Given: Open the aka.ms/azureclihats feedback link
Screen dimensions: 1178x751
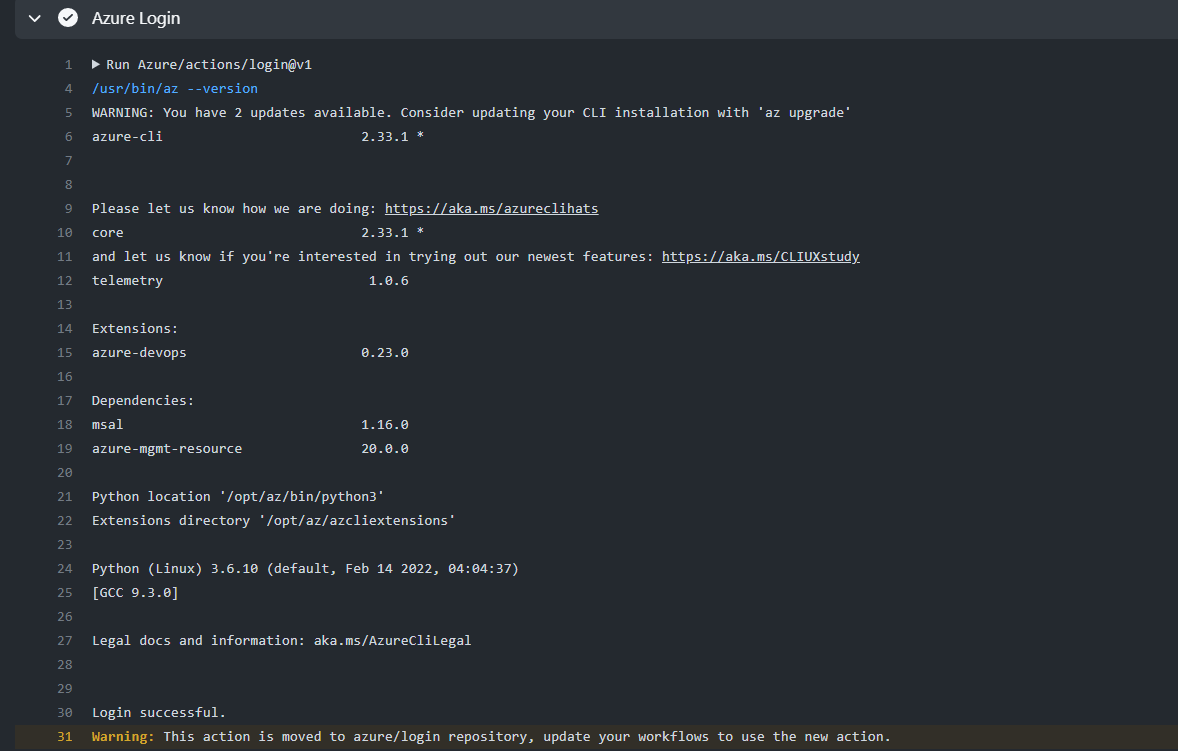Looking at the screenshot, I should pyautogui.click(x=491, y=208).
